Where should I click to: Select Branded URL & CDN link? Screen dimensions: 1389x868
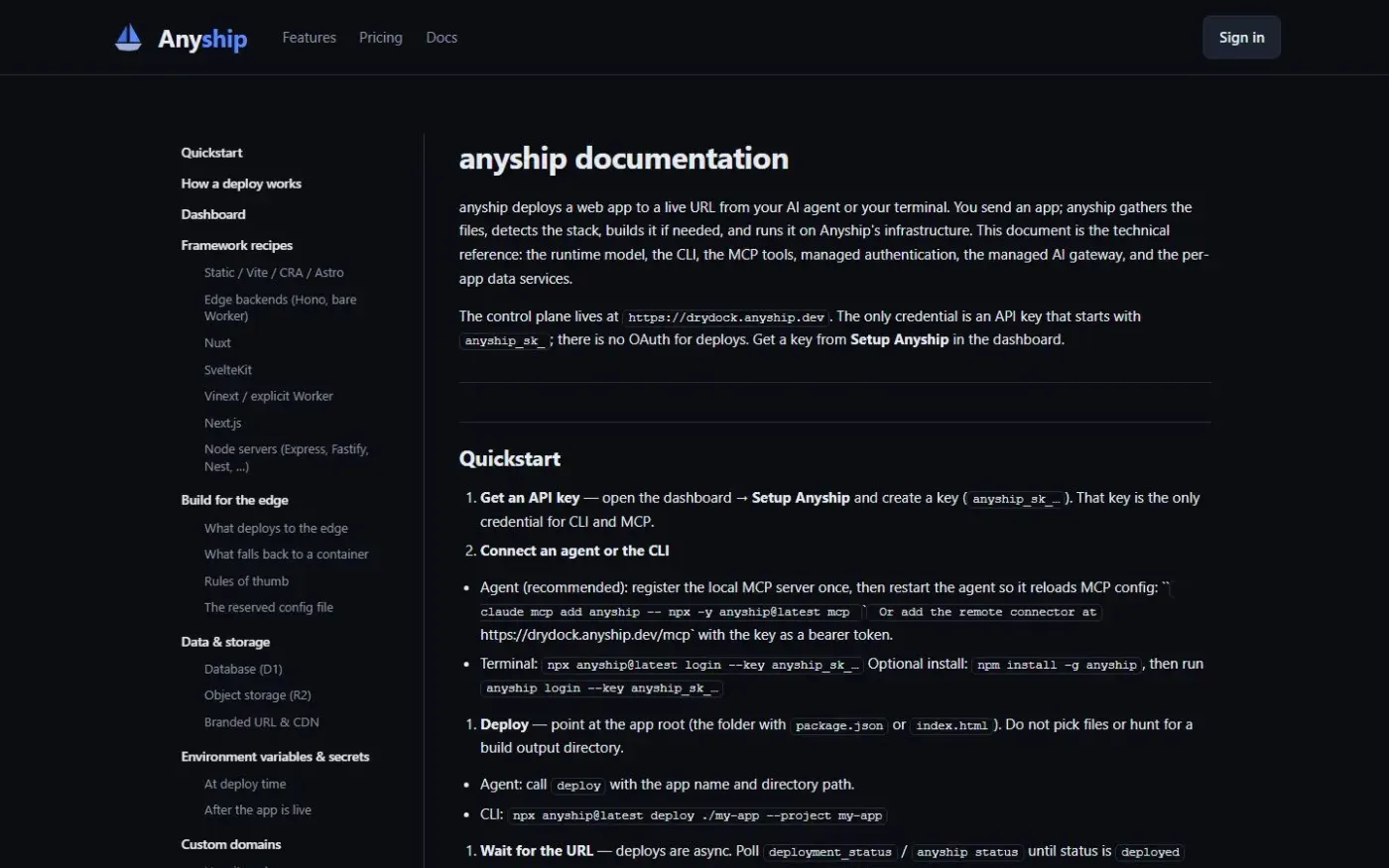(262, 722)
